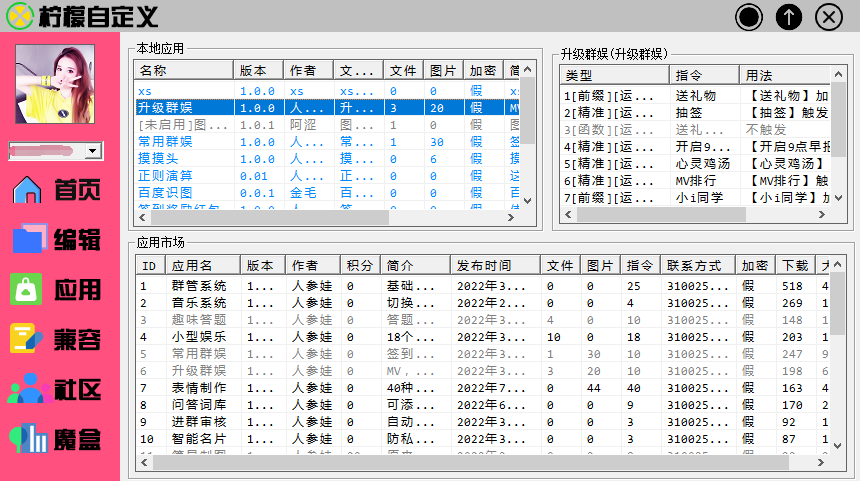Select local app '摸摸头'
The image size is (860, 481).
pos(327,159)
